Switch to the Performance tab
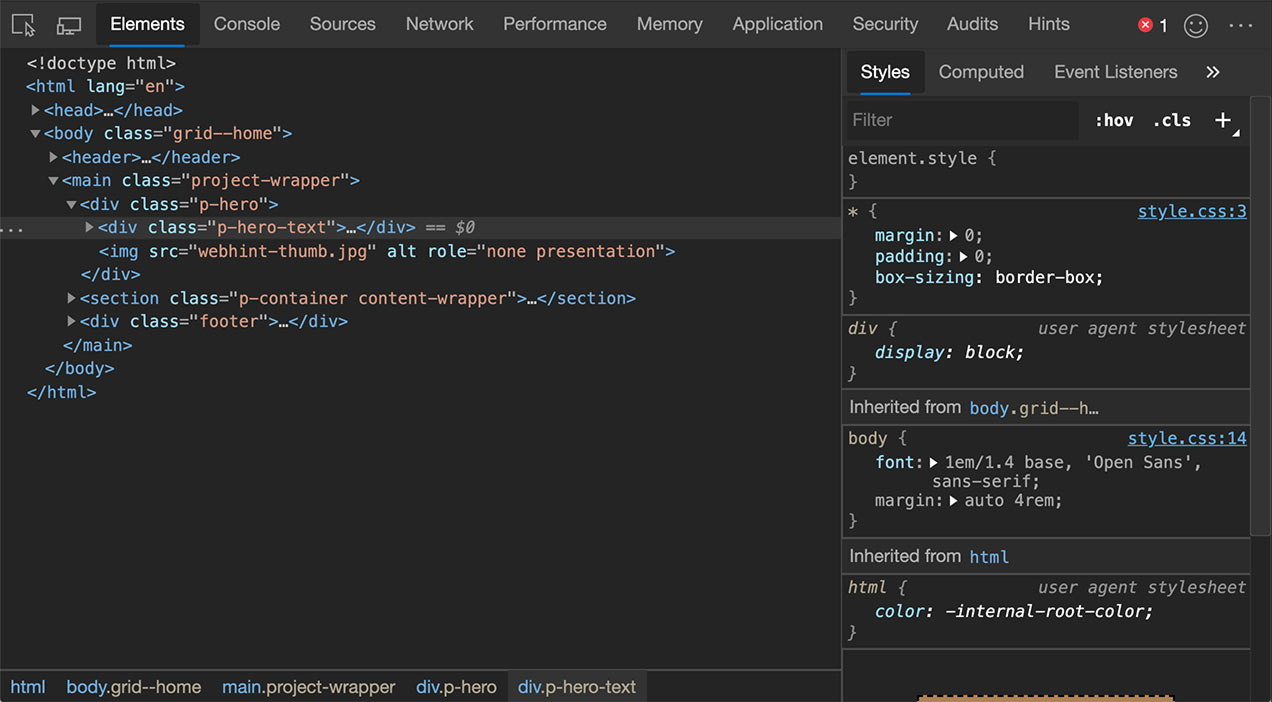Viewport: 1272px width, 702px height. click(555, 24)
